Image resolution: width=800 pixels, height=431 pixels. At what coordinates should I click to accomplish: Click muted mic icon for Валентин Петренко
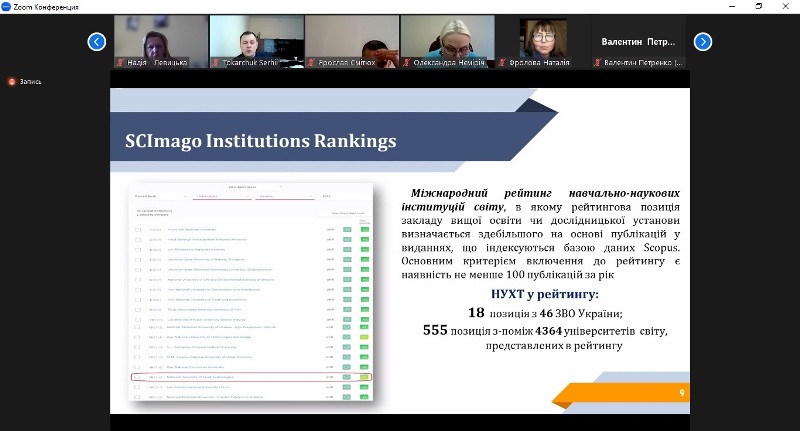pos(597,63)
